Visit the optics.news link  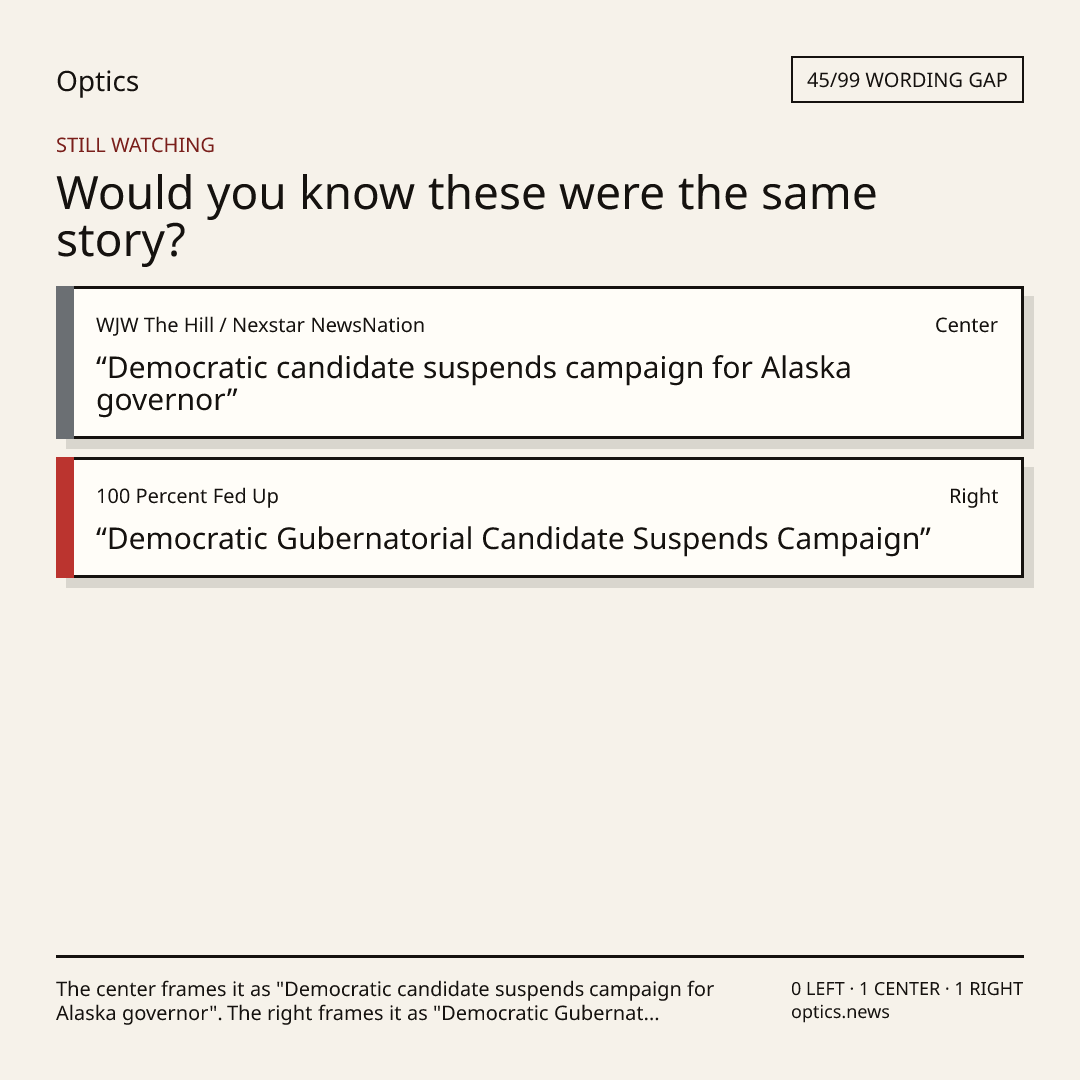pos(840,1012)
